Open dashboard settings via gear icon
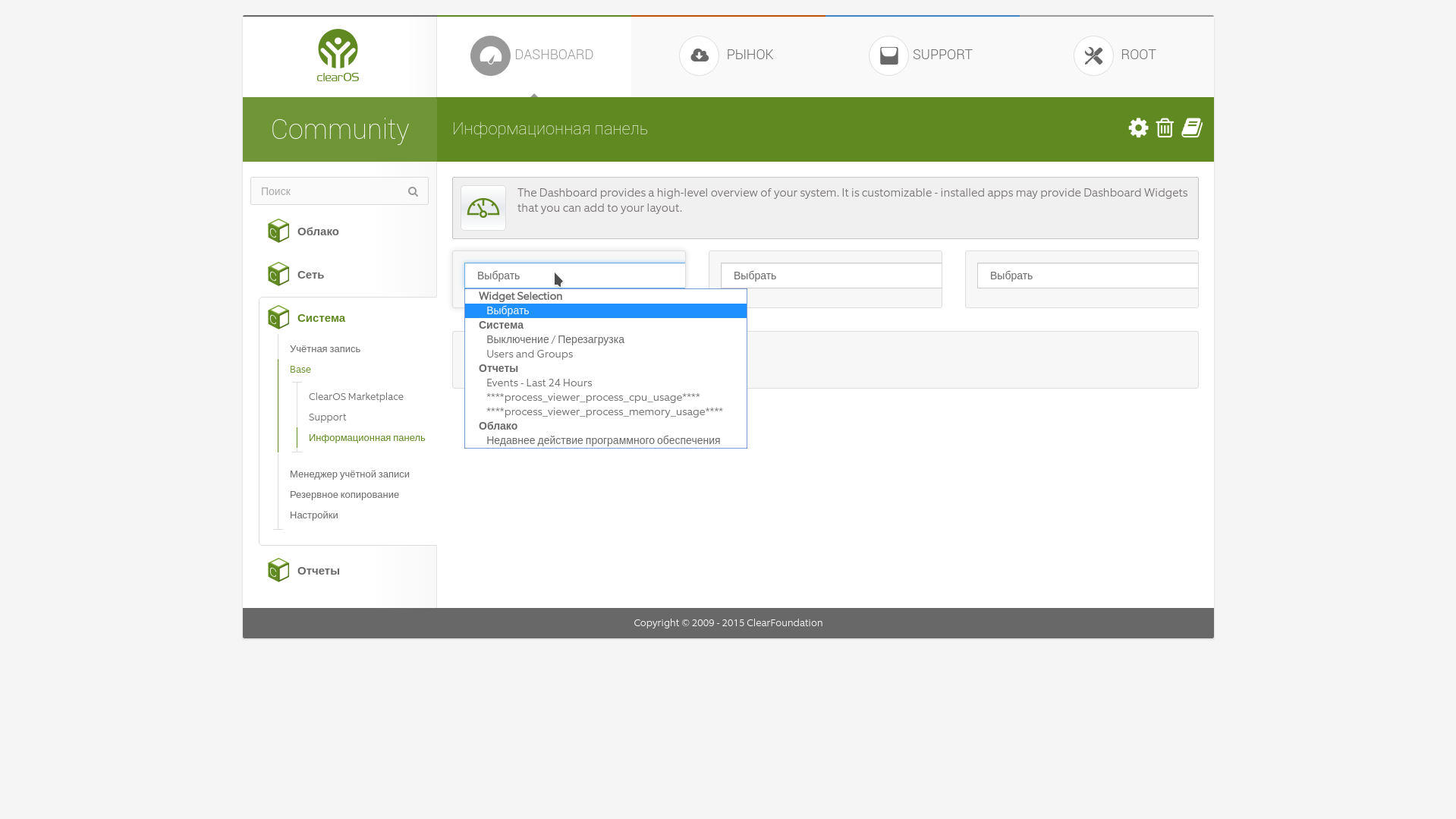1456x819 pixels. [1138, 128]
